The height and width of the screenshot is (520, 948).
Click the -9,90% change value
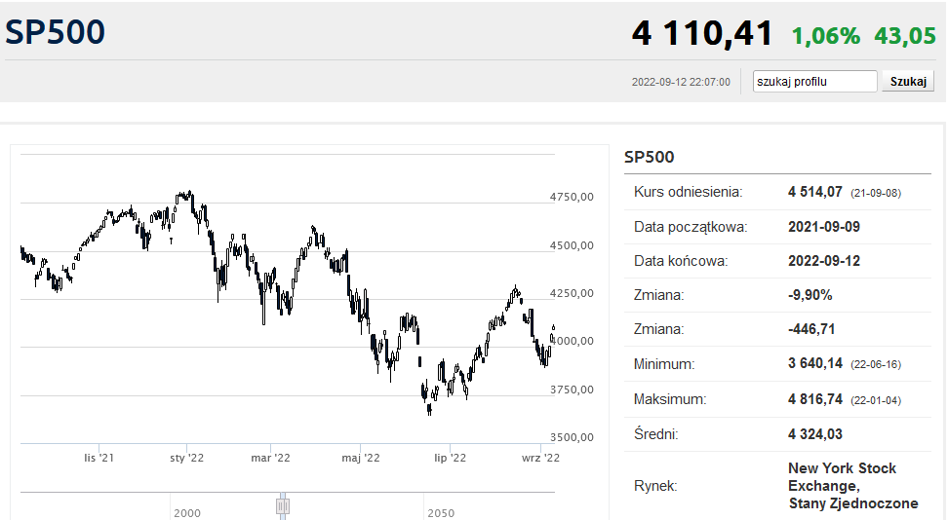pos(810,295)
